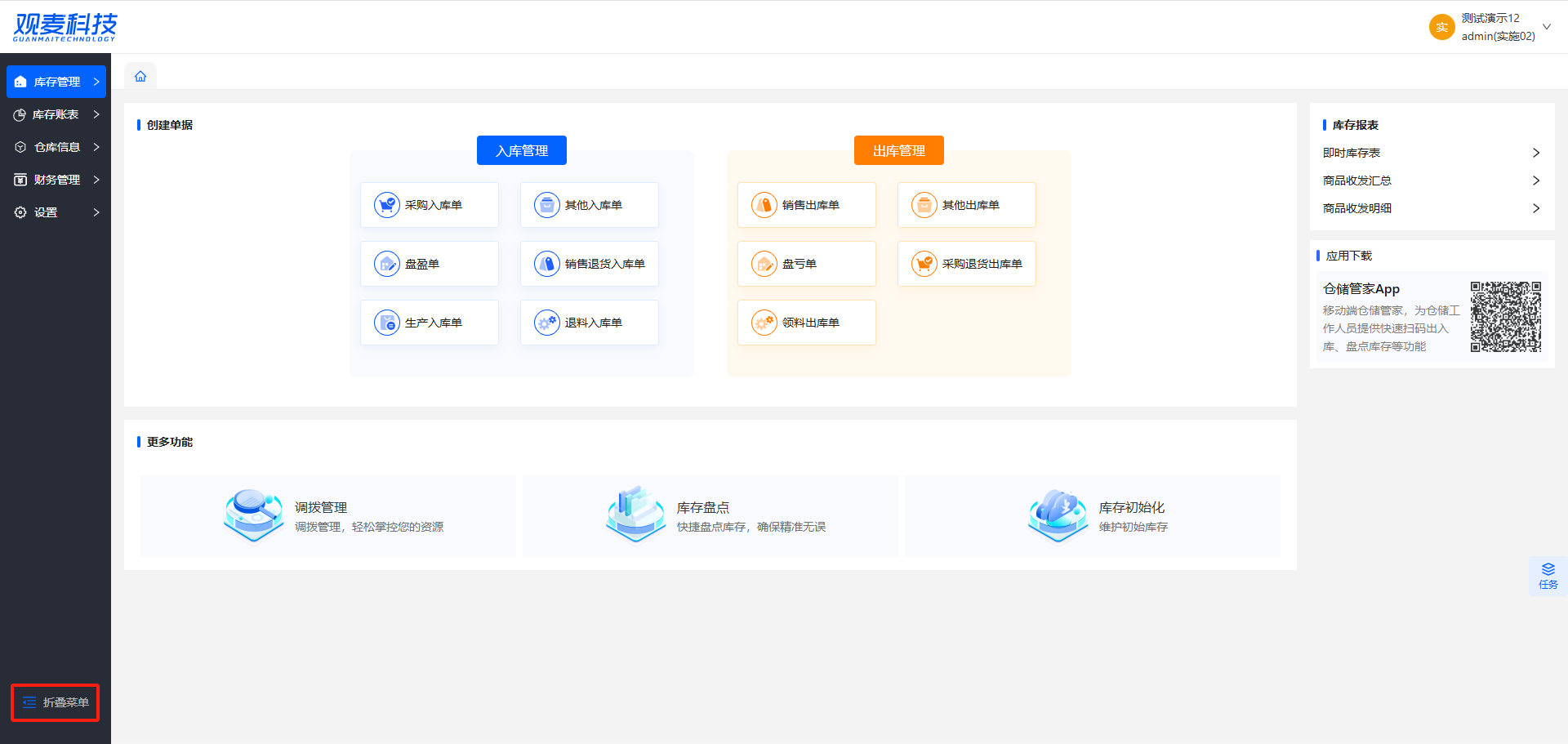
Task: Click the 观麦科技 logo
Action: tap(65, 27)
